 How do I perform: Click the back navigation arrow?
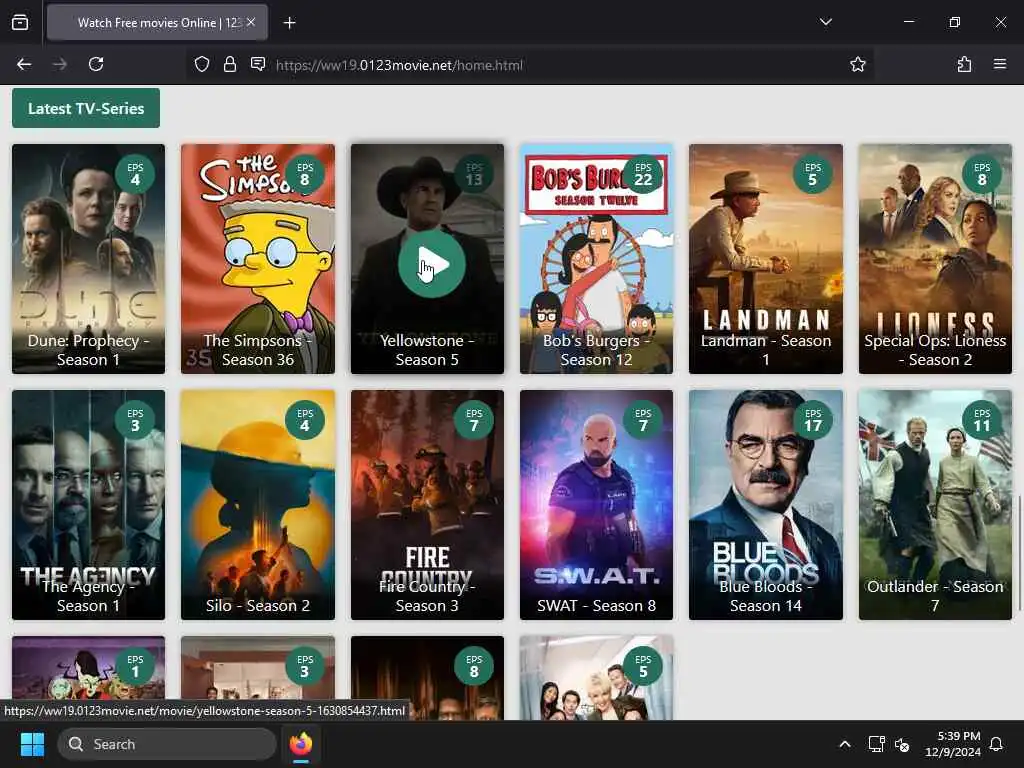tap(24, 64)
